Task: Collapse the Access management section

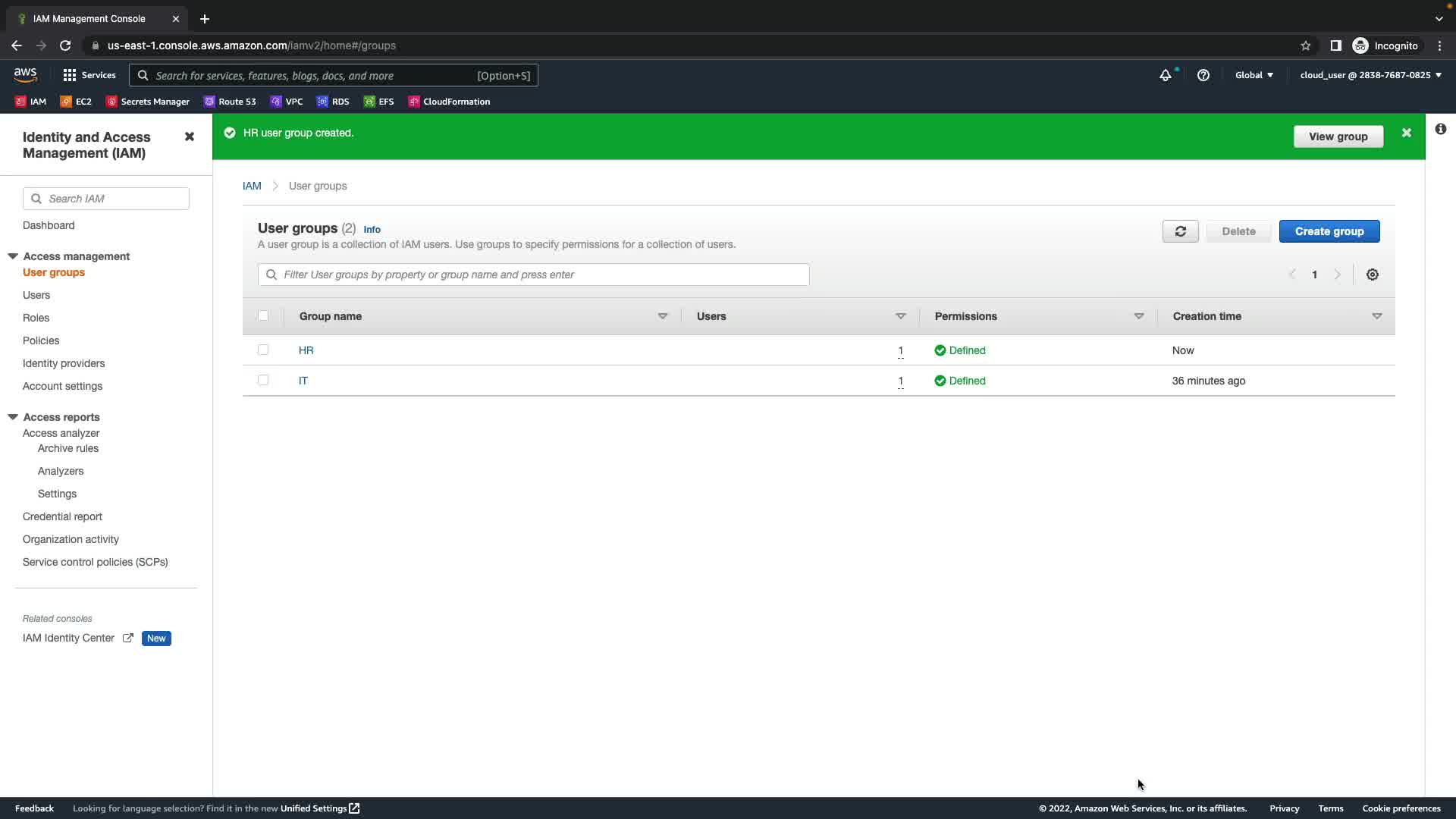Action: (x=13, y=256)
